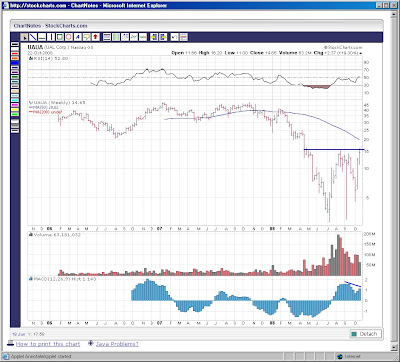400x362 pixels.
Task: Click the UAUA ticker symbol title
Action: click(x=35, y=47)
